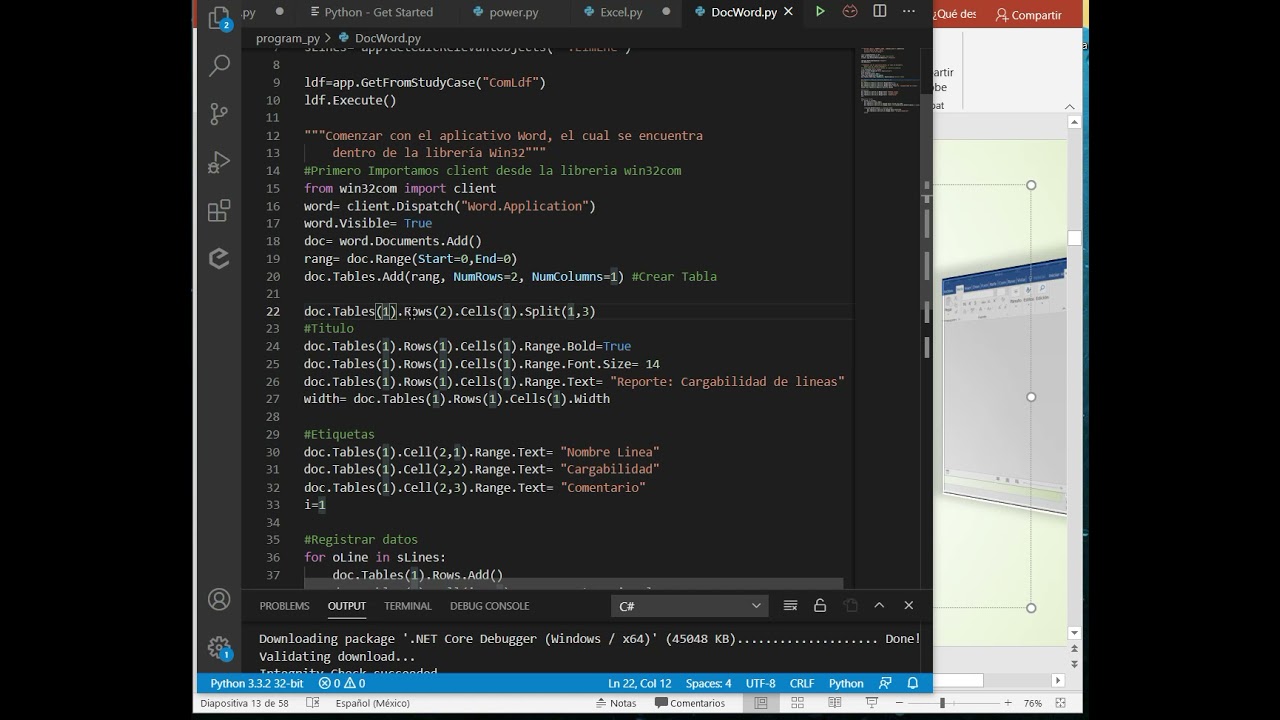Increase the PowerPoint zoom with the plus button

coord(1007,703)
